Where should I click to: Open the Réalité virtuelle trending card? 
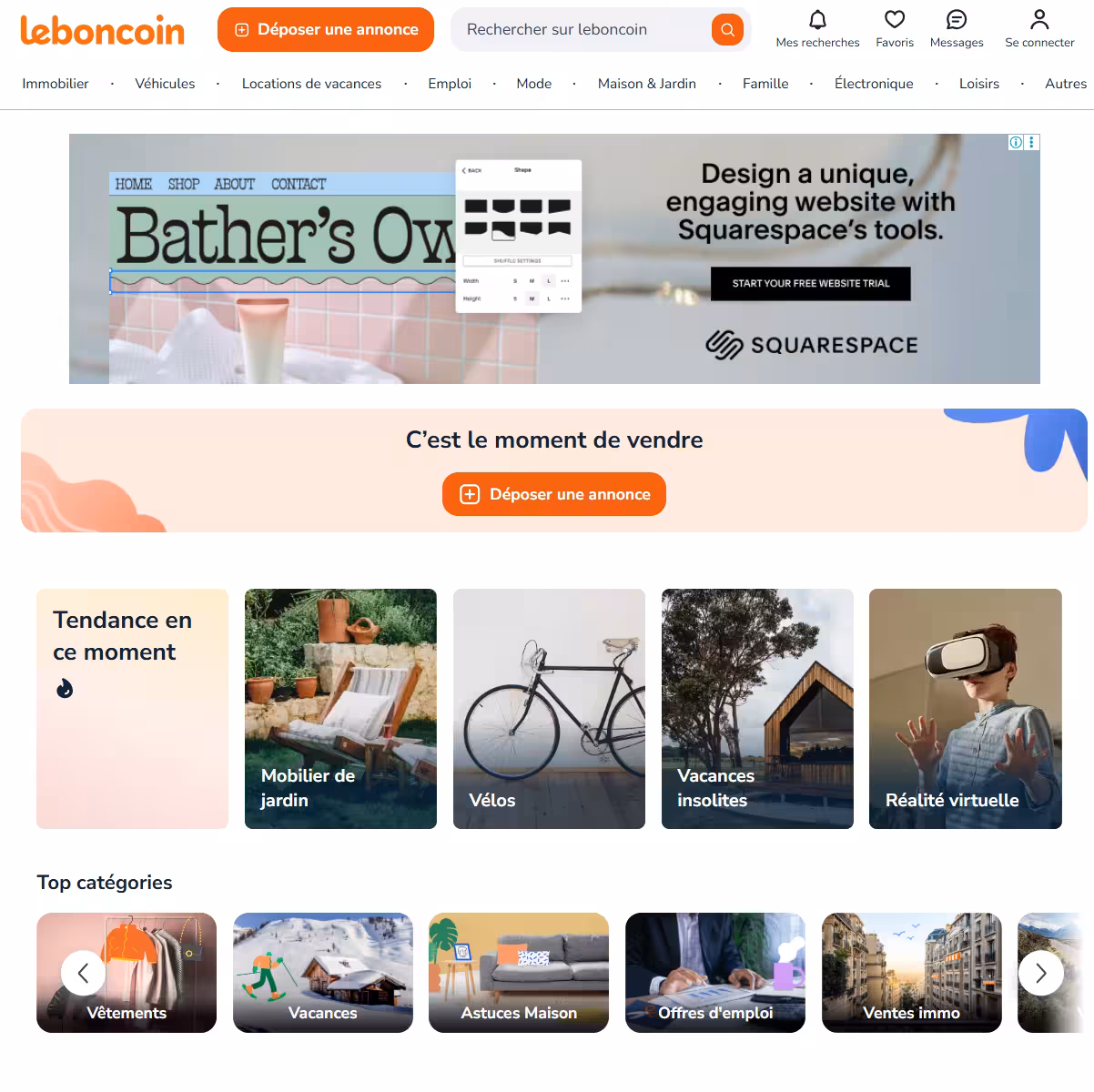point(966,709)
